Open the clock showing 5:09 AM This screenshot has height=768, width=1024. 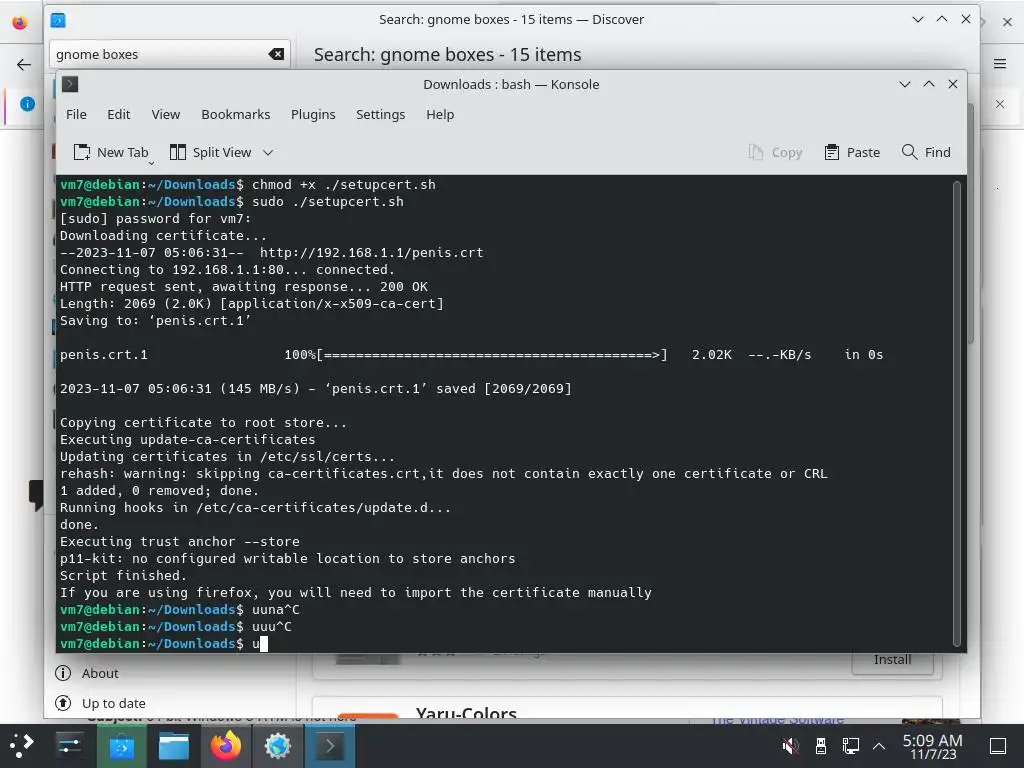[933, 746]
